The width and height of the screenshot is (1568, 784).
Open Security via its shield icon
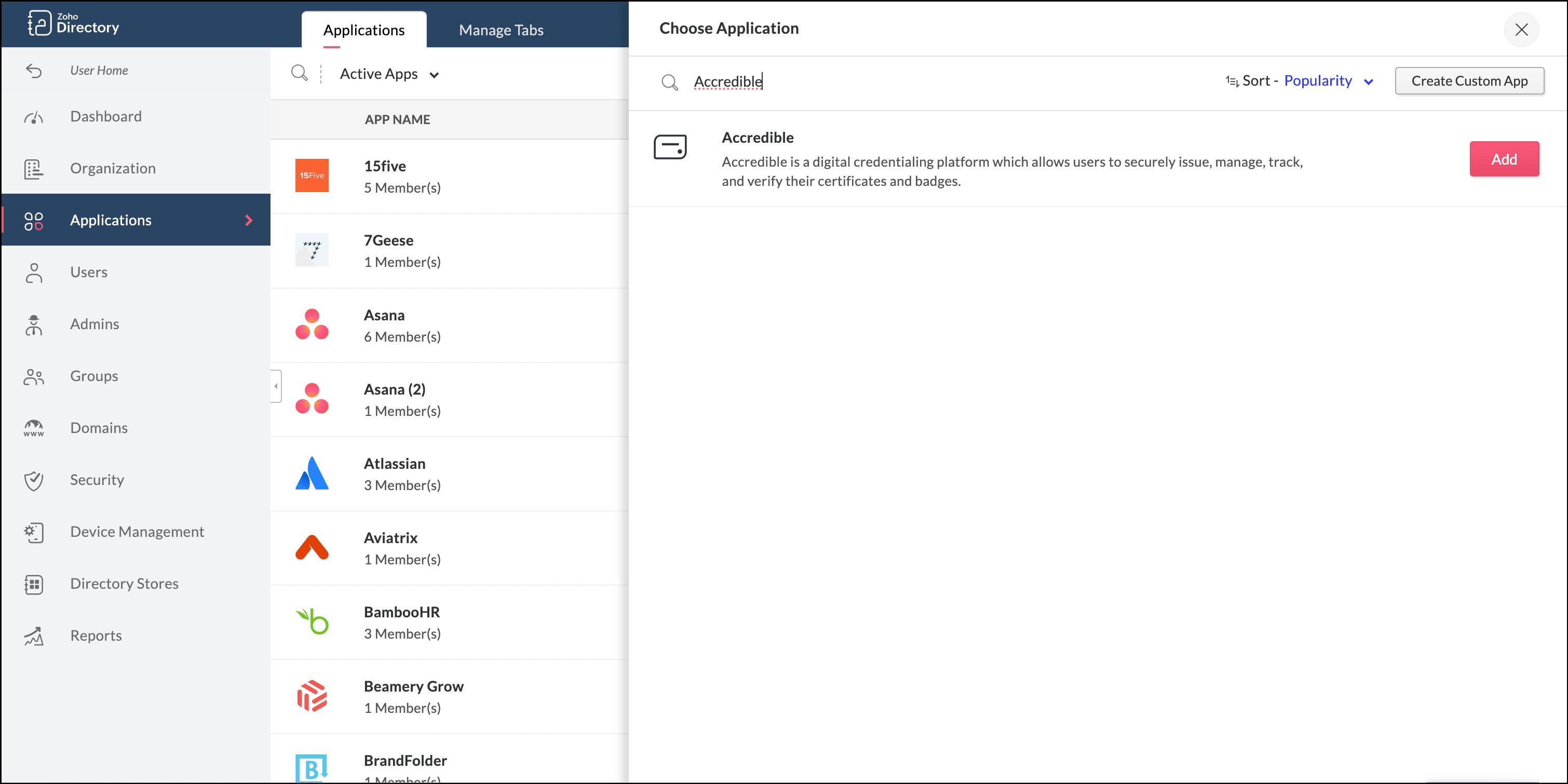pyautogui.click(x=33, y=480)
